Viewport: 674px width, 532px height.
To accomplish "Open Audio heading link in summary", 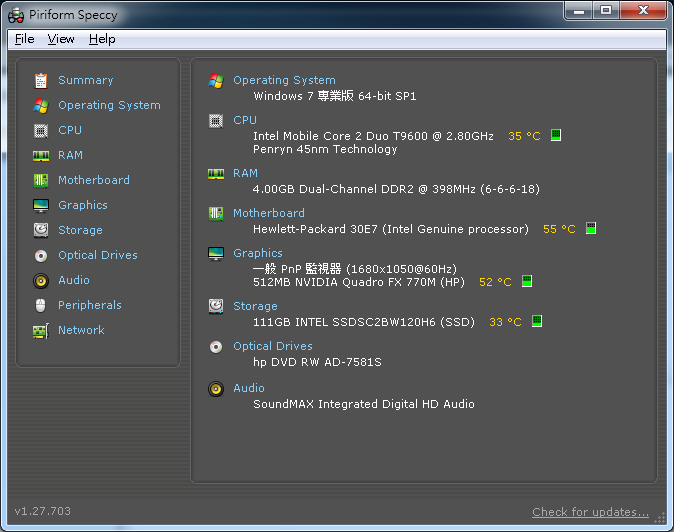I will click(x=249, y=388).
